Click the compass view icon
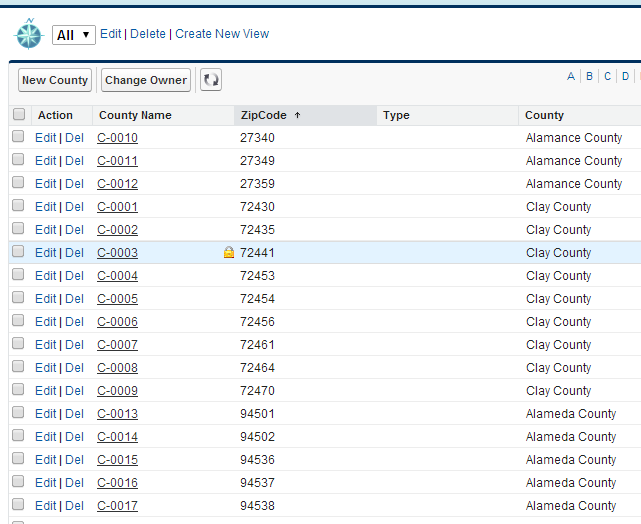The height and width of the screenshot is (524, 641). [28, 35]
